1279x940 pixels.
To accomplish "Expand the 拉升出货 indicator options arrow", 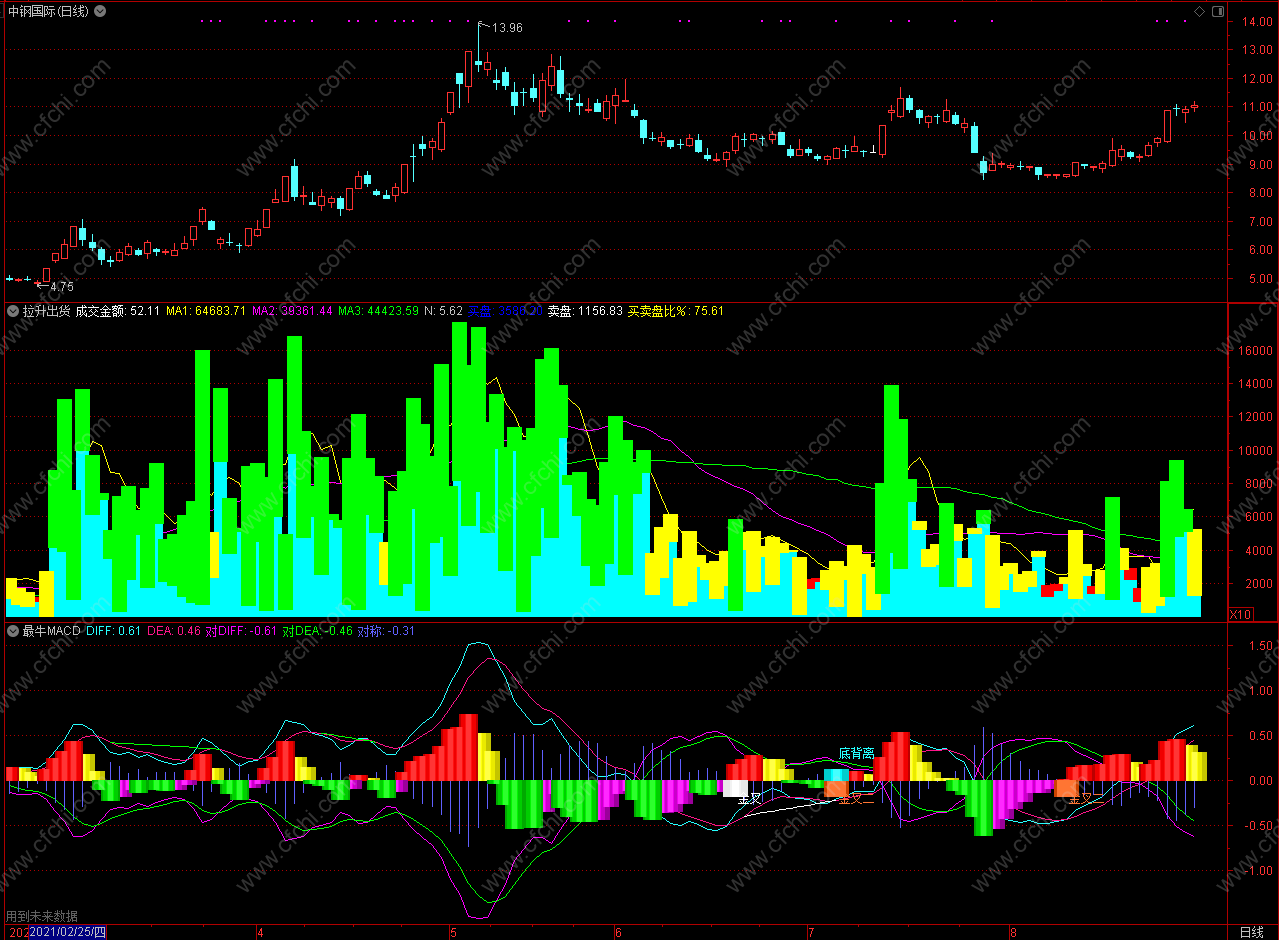I will point(13,311).
